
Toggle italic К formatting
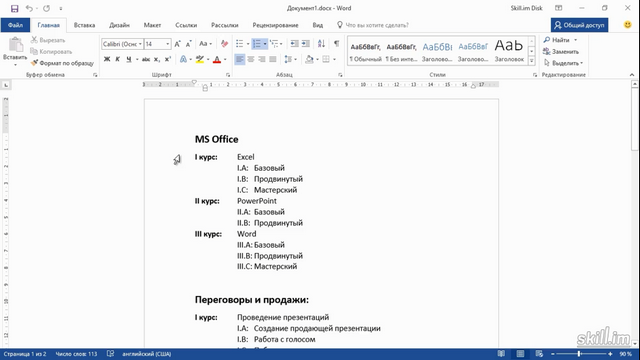(118, 60)
